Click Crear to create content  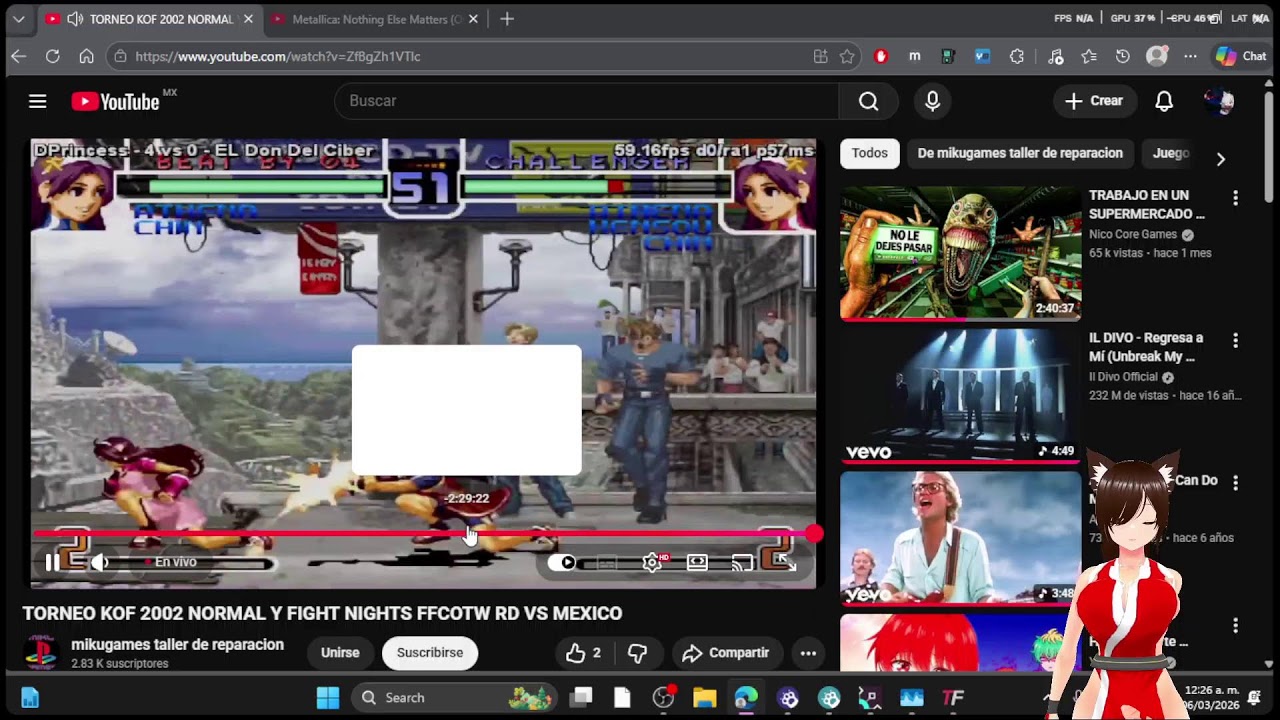tap(1094, 101)
